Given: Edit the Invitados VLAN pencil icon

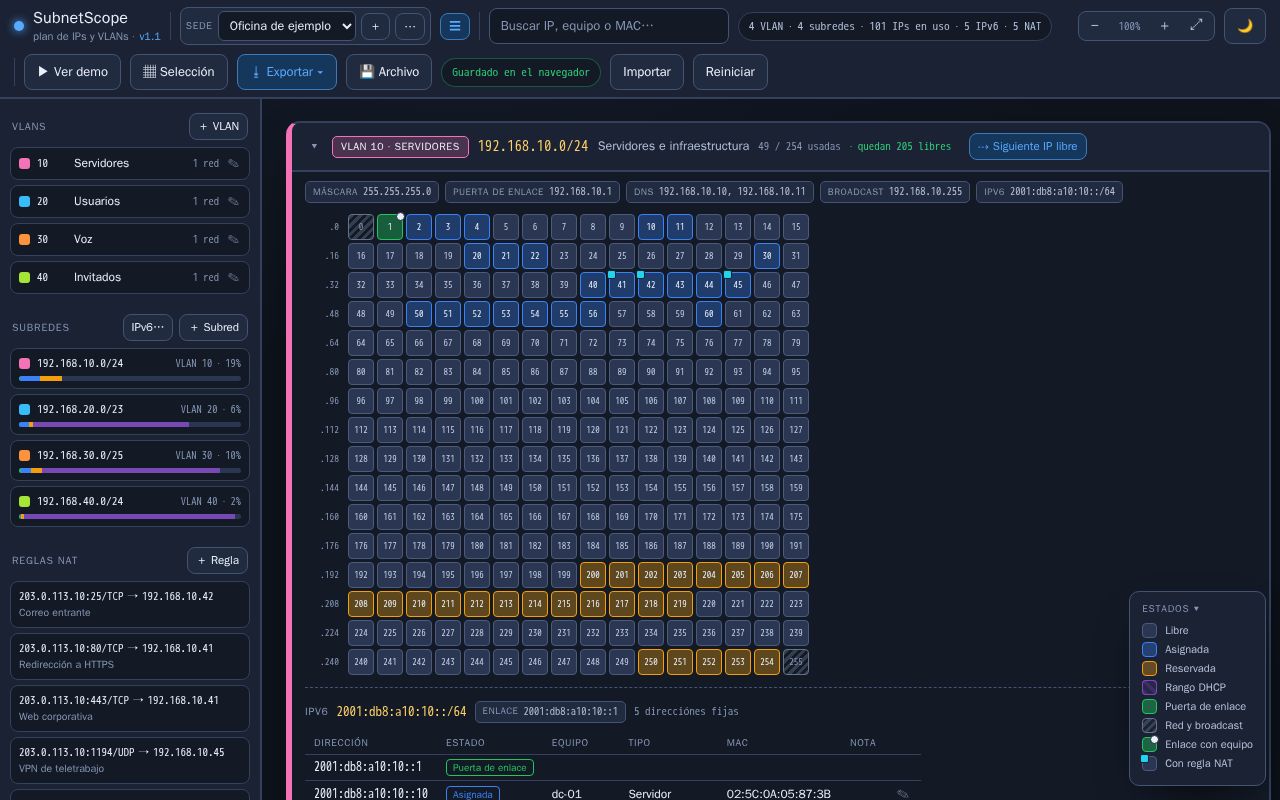Looking at the screenshot, I should point(233,277).
